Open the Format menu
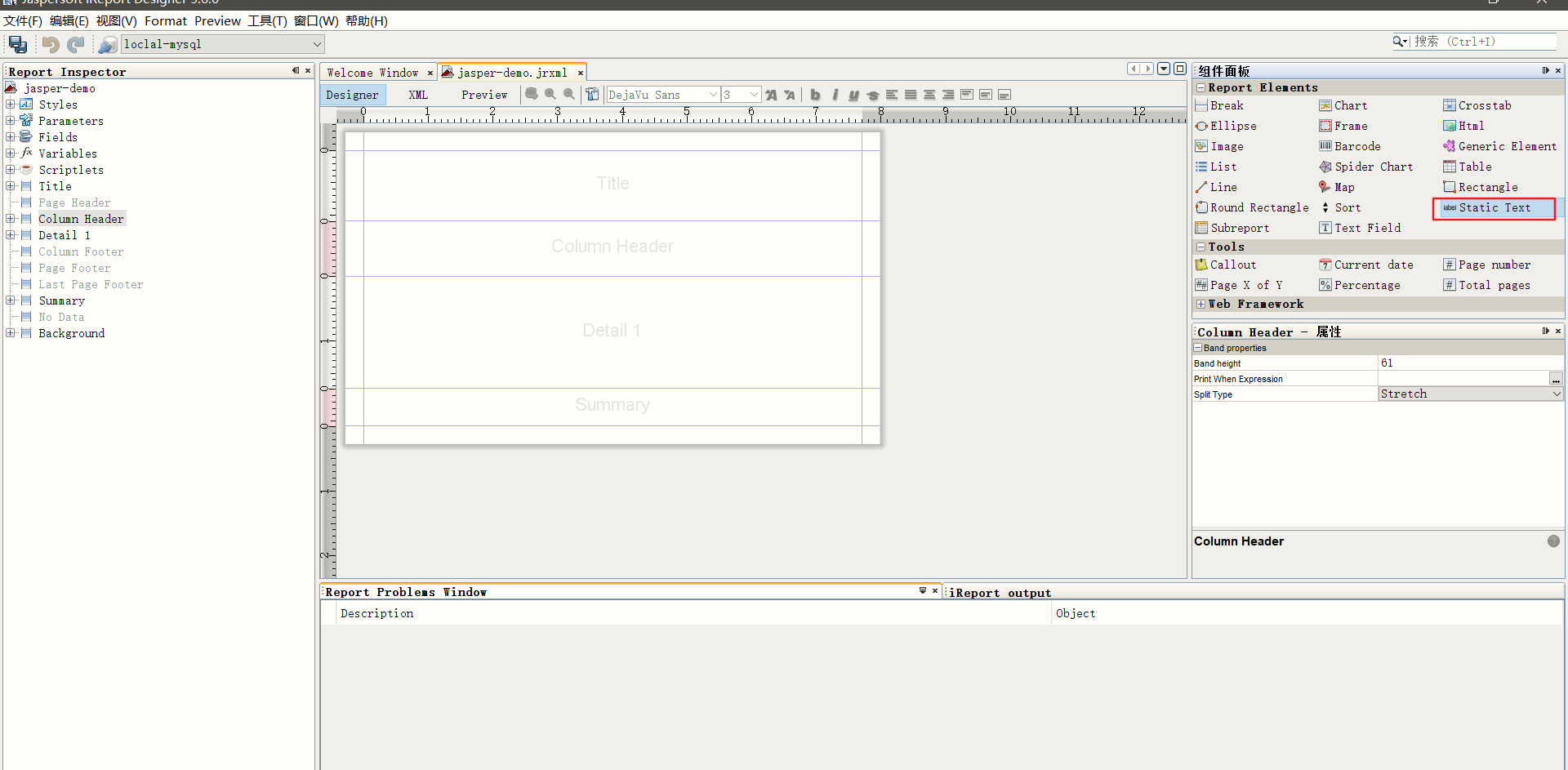The width and height of the screenshot is (1568, 770). 165,20
